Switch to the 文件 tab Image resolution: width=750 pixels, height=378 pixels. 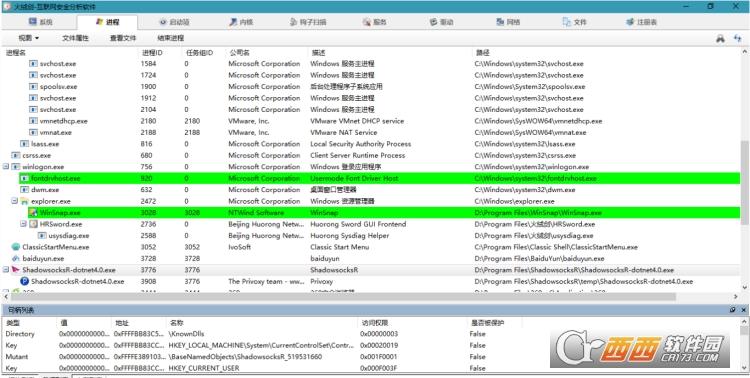coord(574,22)
